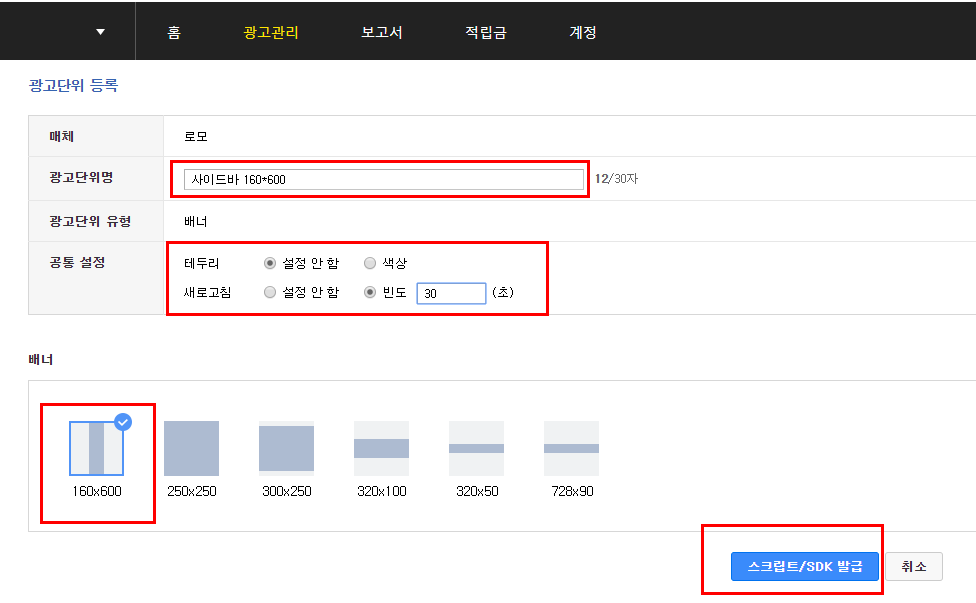The width and height of the screenshot is (976, 603).
Task: Click the refresh frequency seconds field
Action: 451,293
